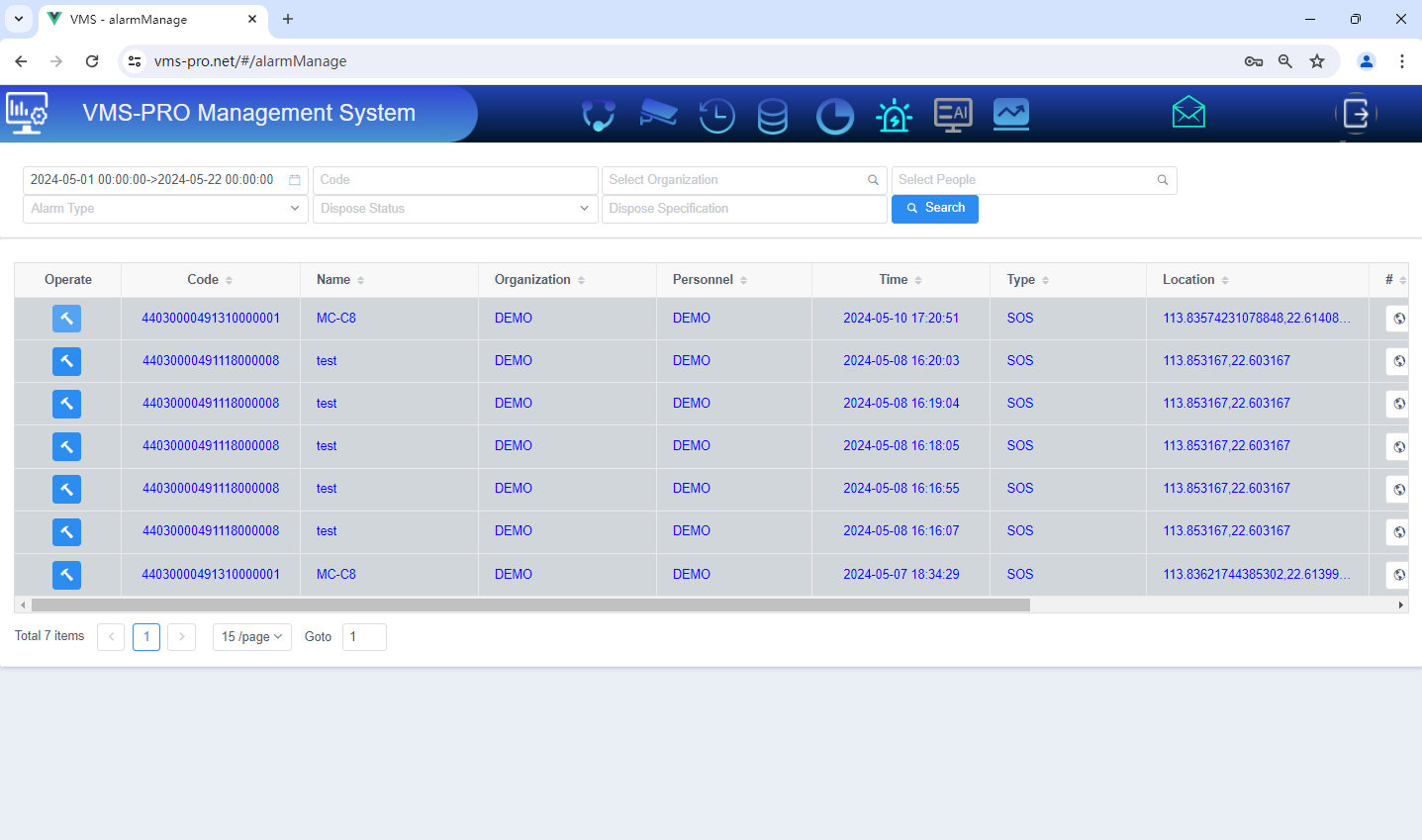Click the Goto page number input field
1422x840 pixels.
tap(364, 636)
